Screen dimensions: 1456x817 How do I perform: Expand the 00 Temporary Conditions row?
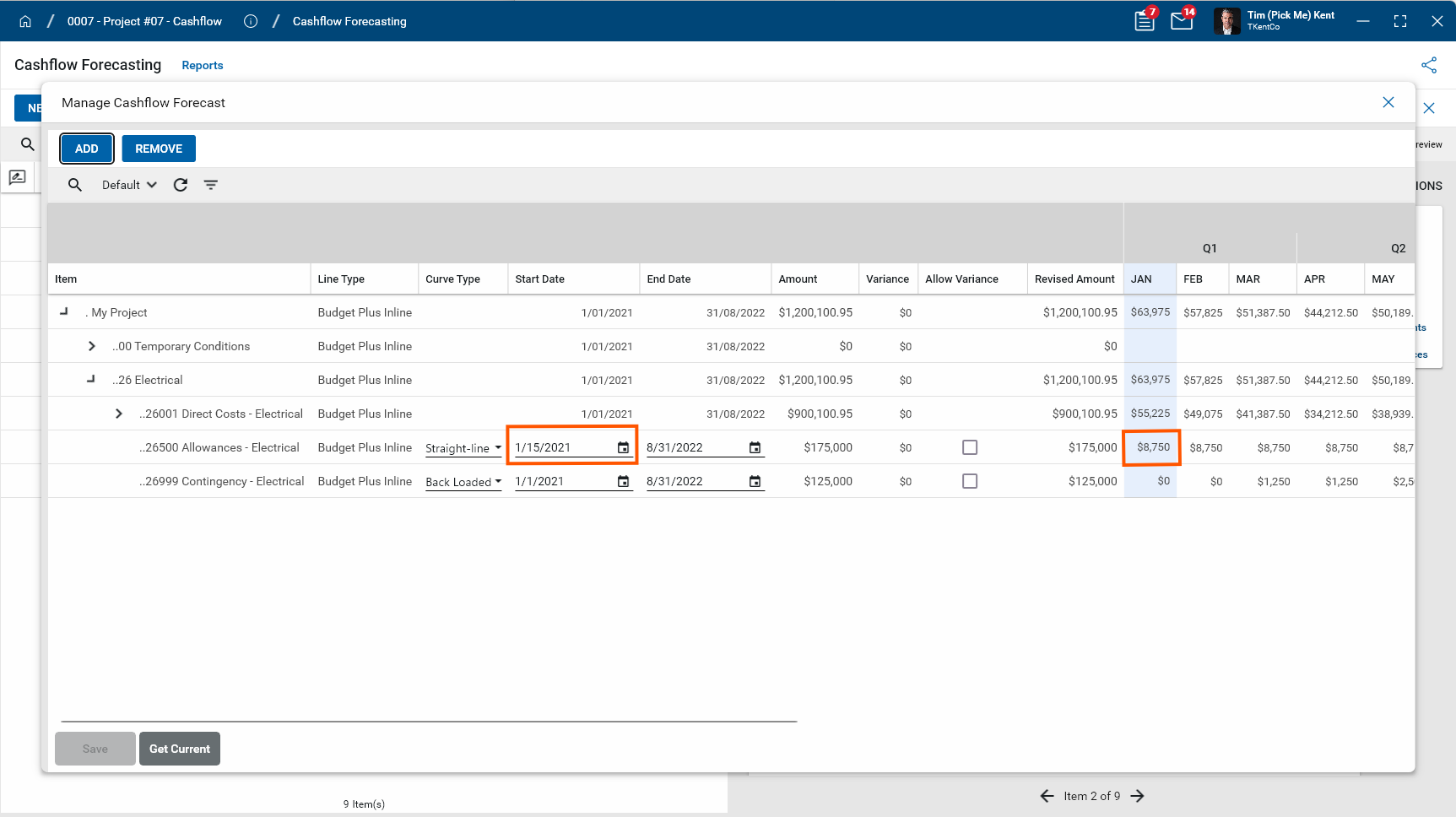(x=92, y=346)
